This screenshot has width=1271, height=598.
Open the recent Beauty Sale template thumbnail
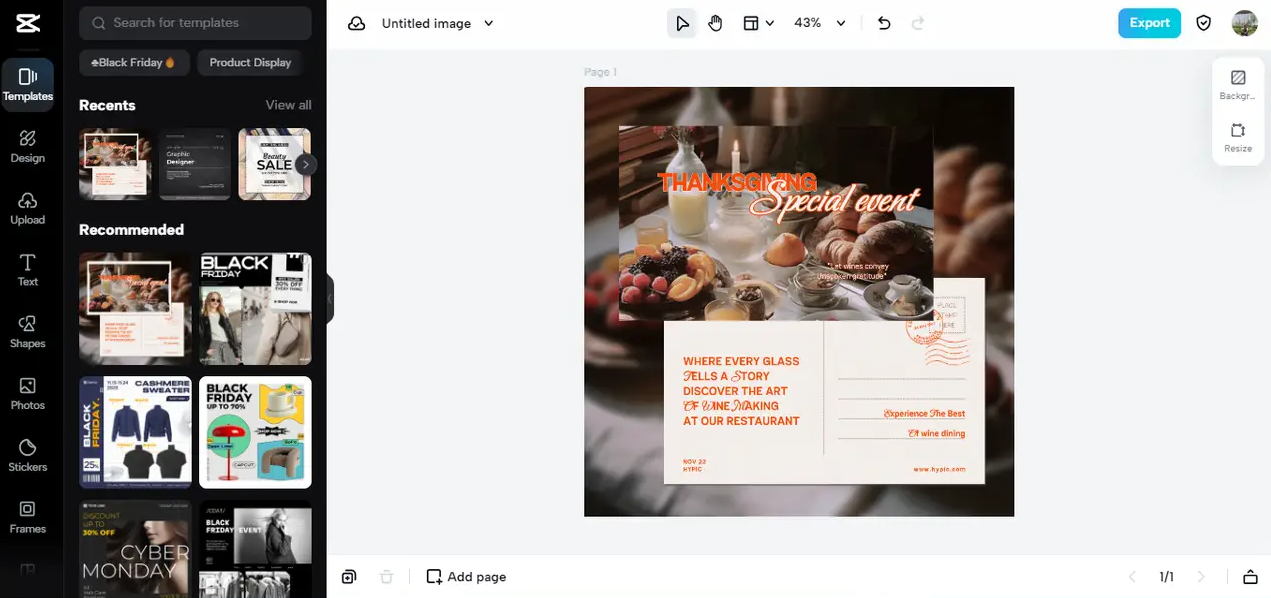[x=272, y=164]
